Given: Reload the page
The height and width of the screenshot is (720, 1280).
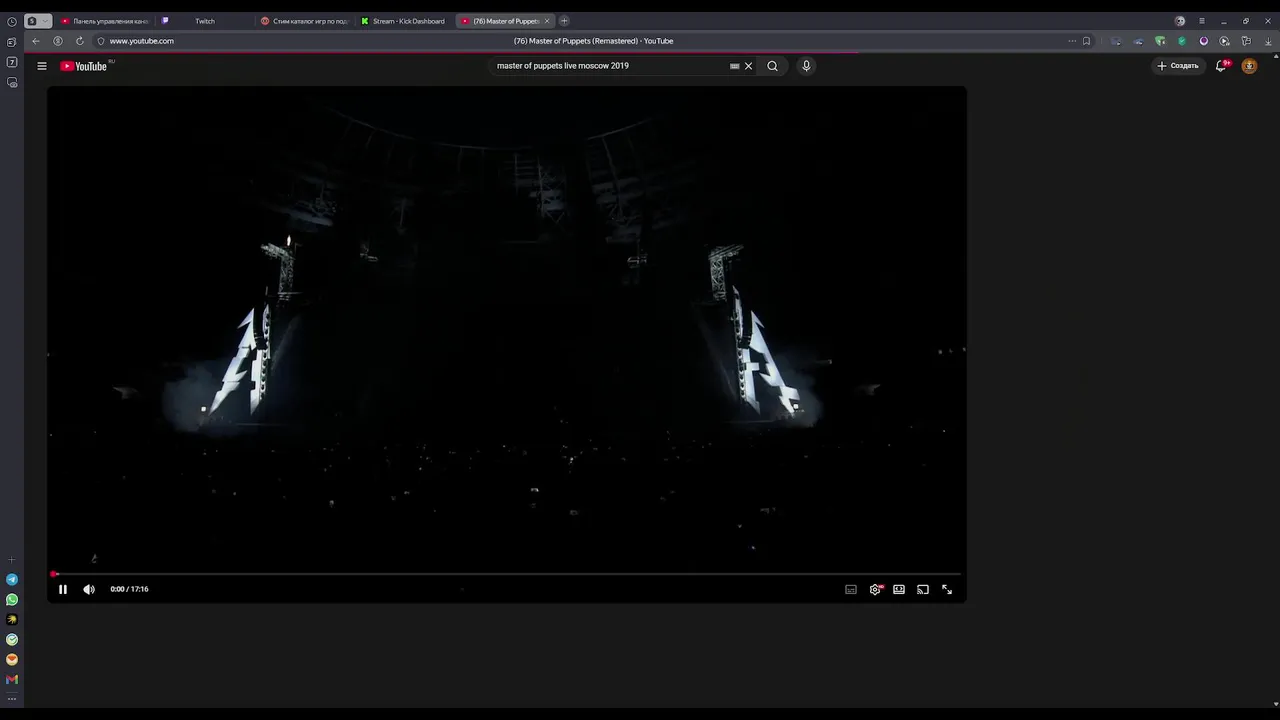Looking at the screenshot, I should 80,41.
